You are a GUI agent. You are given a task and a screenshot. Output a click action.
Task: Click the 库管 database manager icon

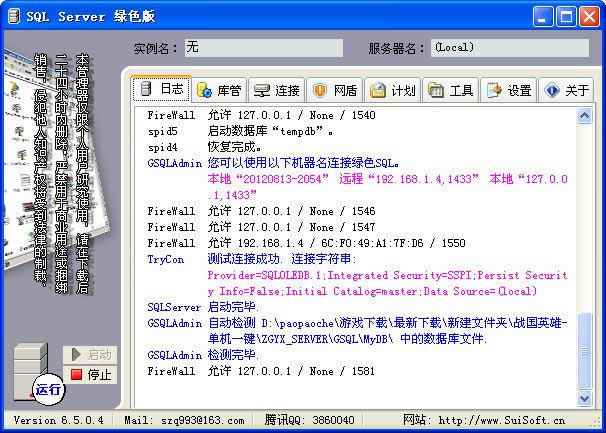(x=204, y=90)
